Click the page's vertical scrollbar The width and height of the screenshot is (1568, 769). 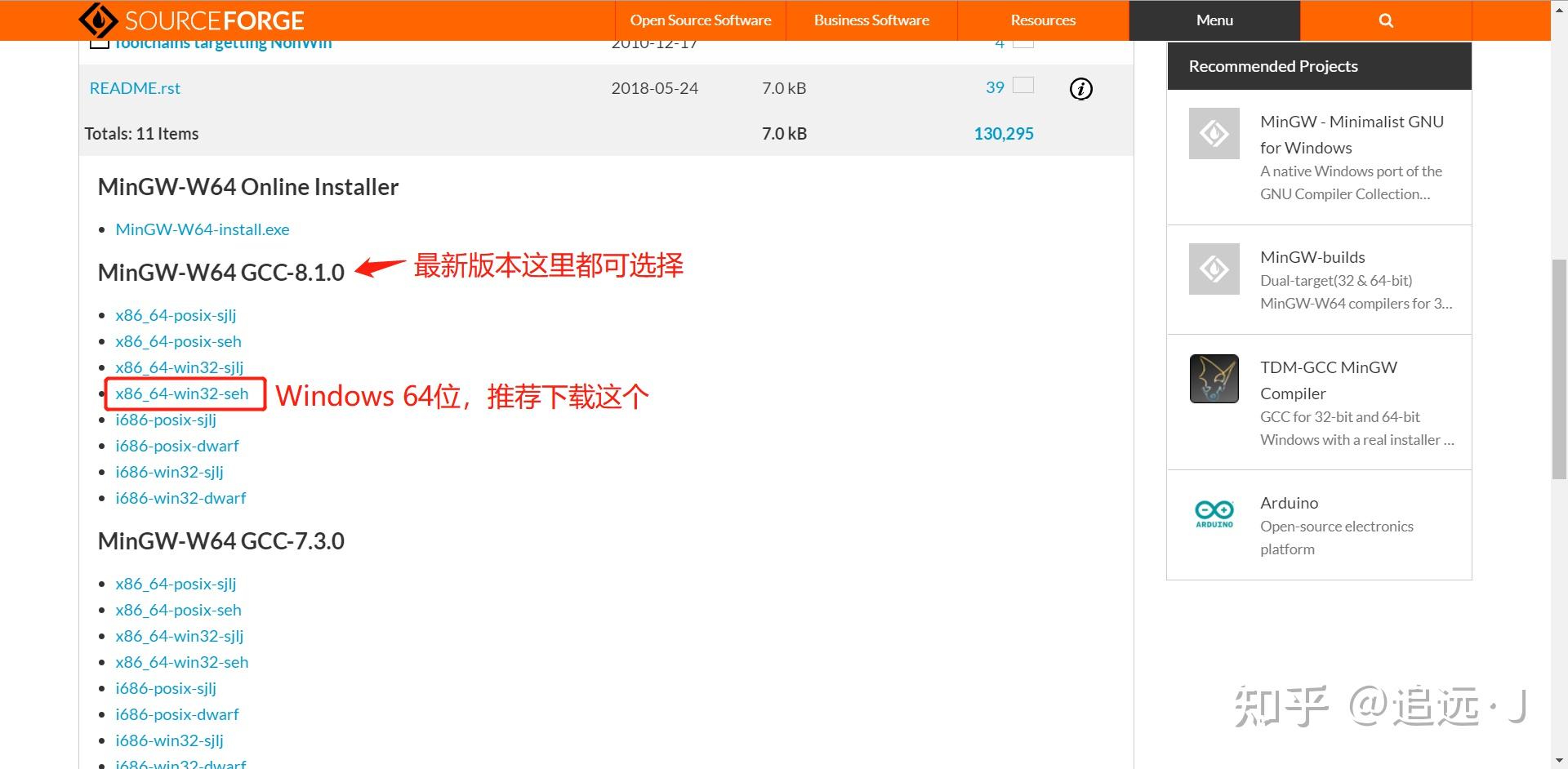[1559, 367]
